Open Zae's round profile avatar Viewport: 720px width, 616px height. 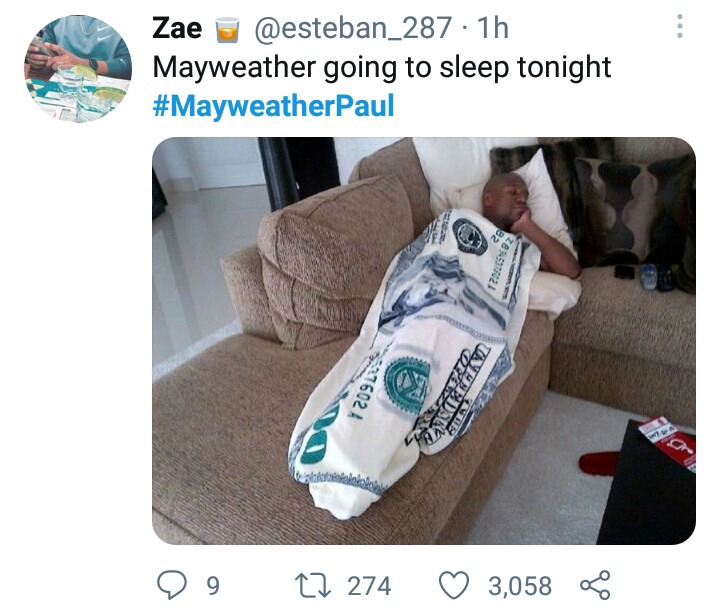(x=78, y=69)
